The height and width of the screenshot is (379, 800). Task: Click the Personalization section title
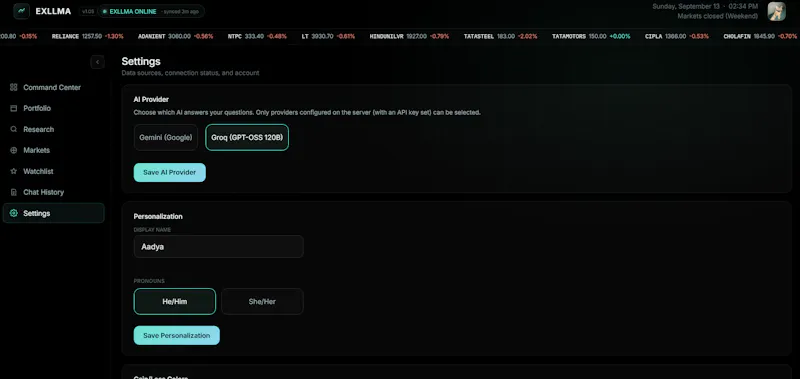[158, 216]
